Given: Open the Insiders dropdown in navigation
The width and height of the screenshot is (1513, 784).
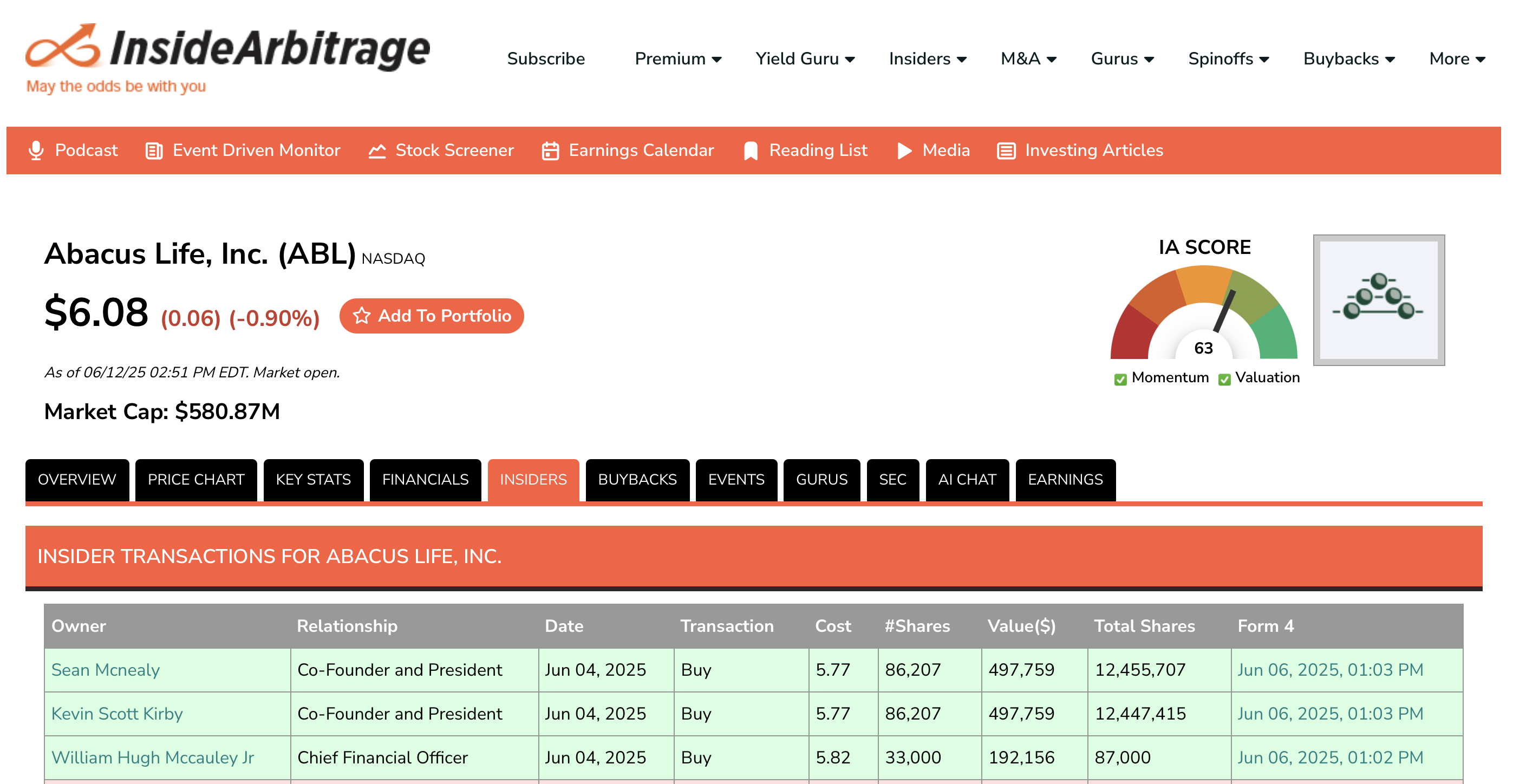Looking at the screenshot, I should [x=927, y=58].
